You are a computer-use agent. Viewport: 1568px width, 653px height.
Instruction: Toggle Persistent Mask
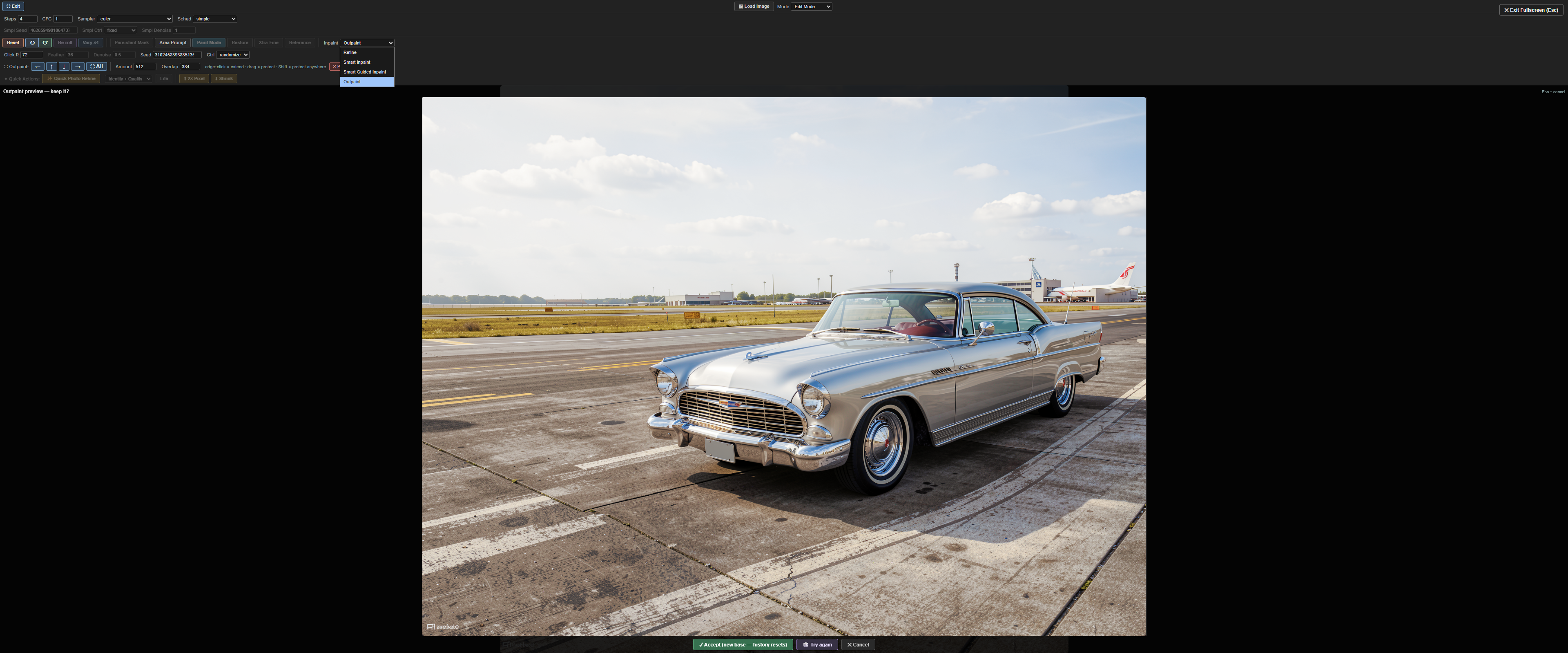[x=132, y=42]
